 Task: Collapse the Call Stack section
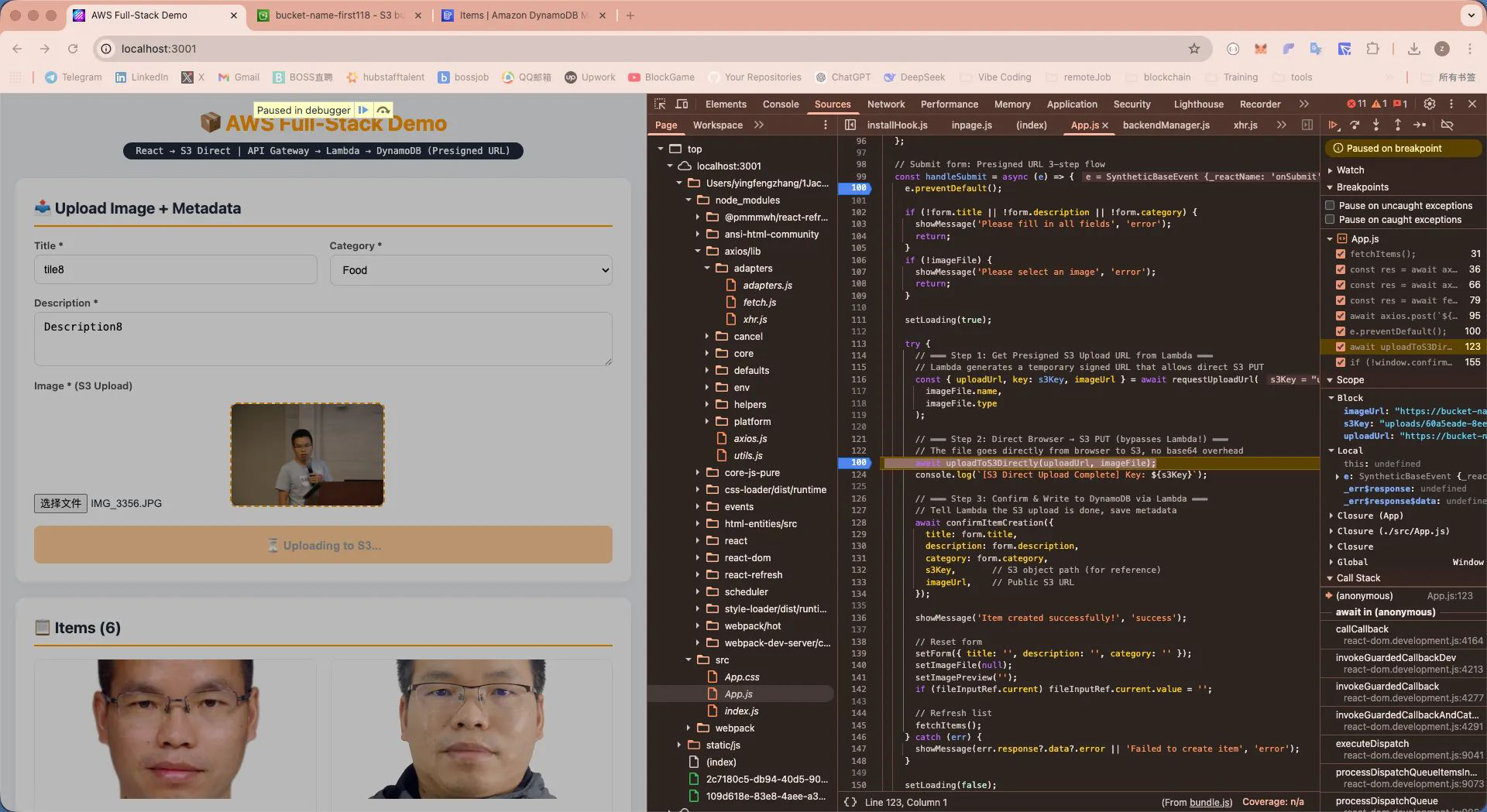pos(1358,578)
